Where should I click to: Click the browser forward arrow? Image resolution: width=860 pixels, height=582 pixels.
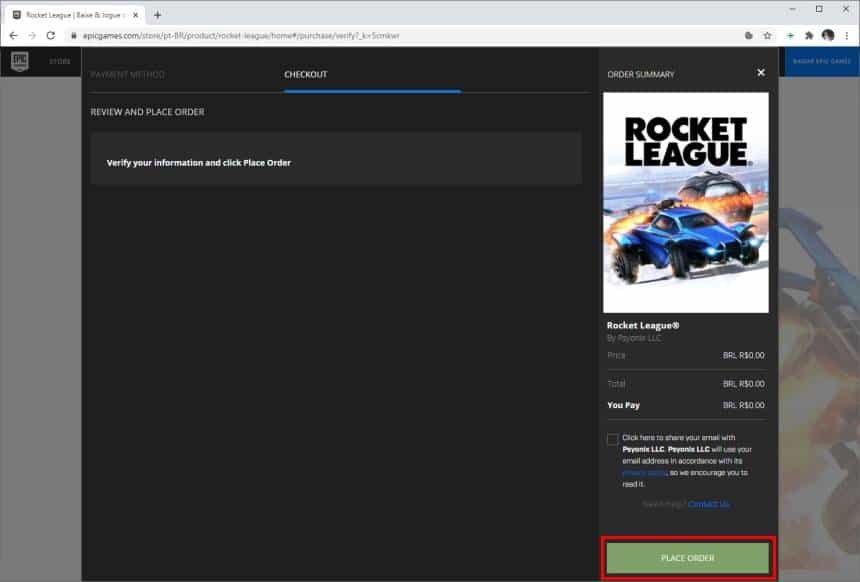(32, 36)
